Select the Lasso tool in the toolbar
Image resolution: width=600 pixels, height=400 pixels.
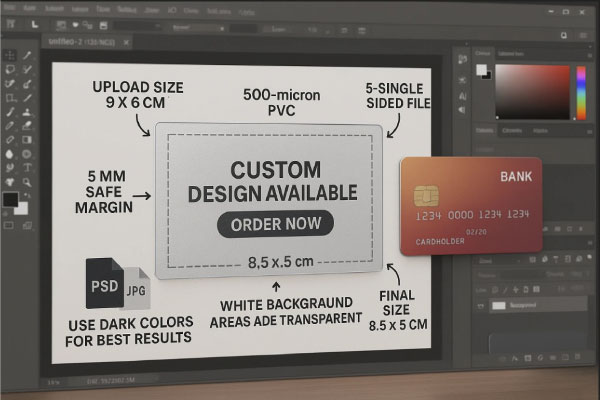click(x=9, y=70)
